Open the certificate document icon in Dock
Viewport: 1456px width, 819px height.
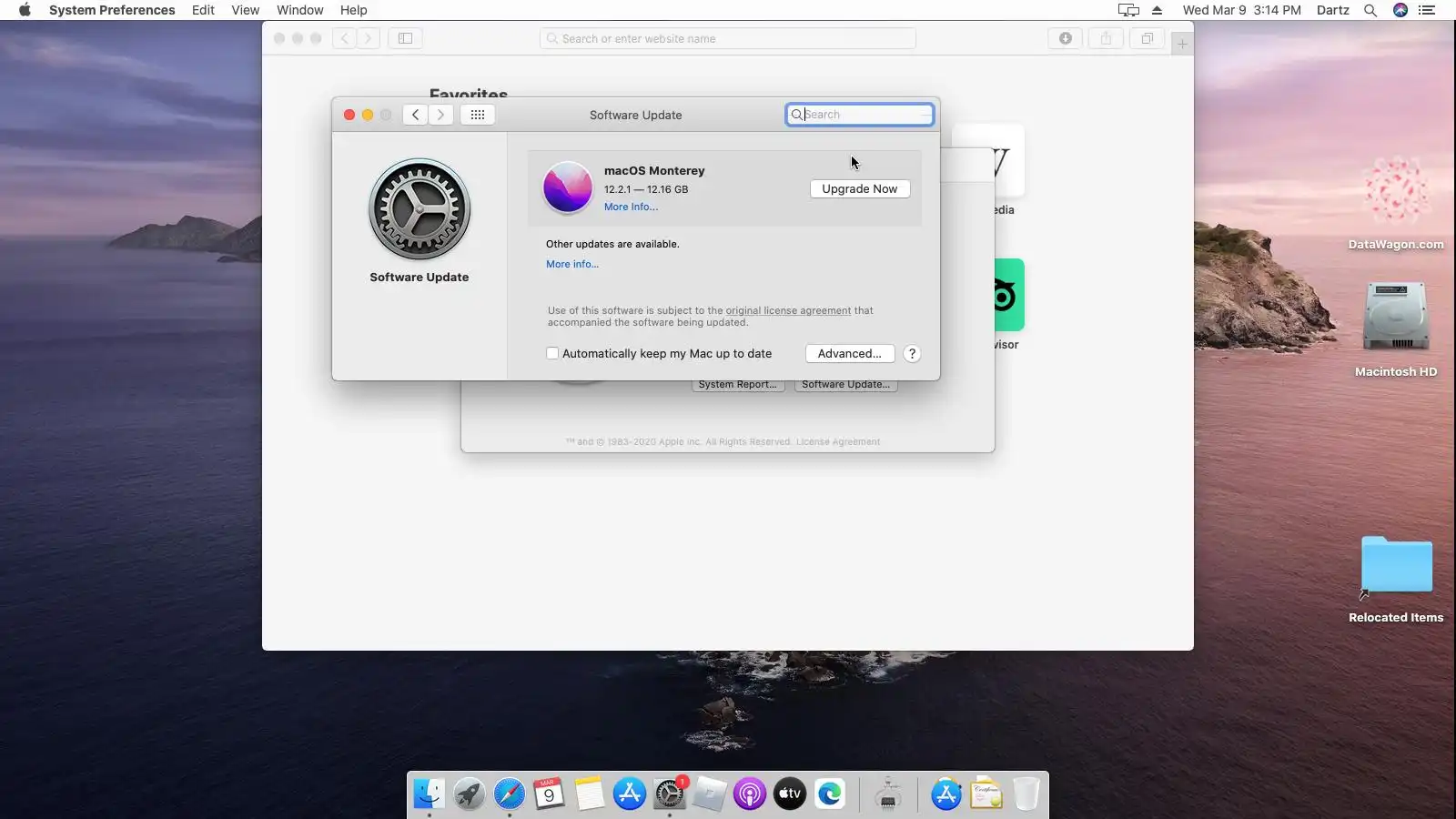[x=986, y=794]
